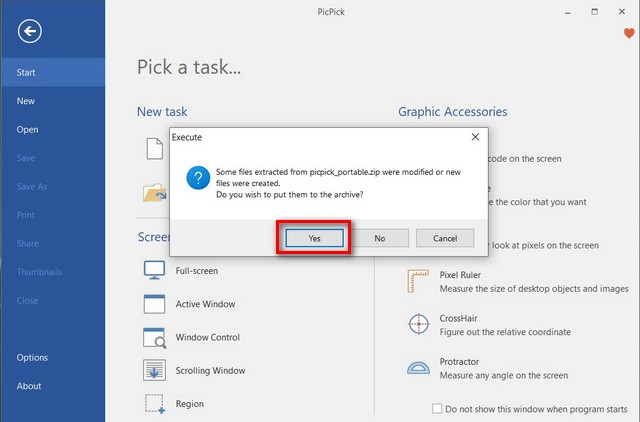Viewport: 640px width, 422px height.
Task: Click the Pixel Ruler icon
Action: pos(418,281)
